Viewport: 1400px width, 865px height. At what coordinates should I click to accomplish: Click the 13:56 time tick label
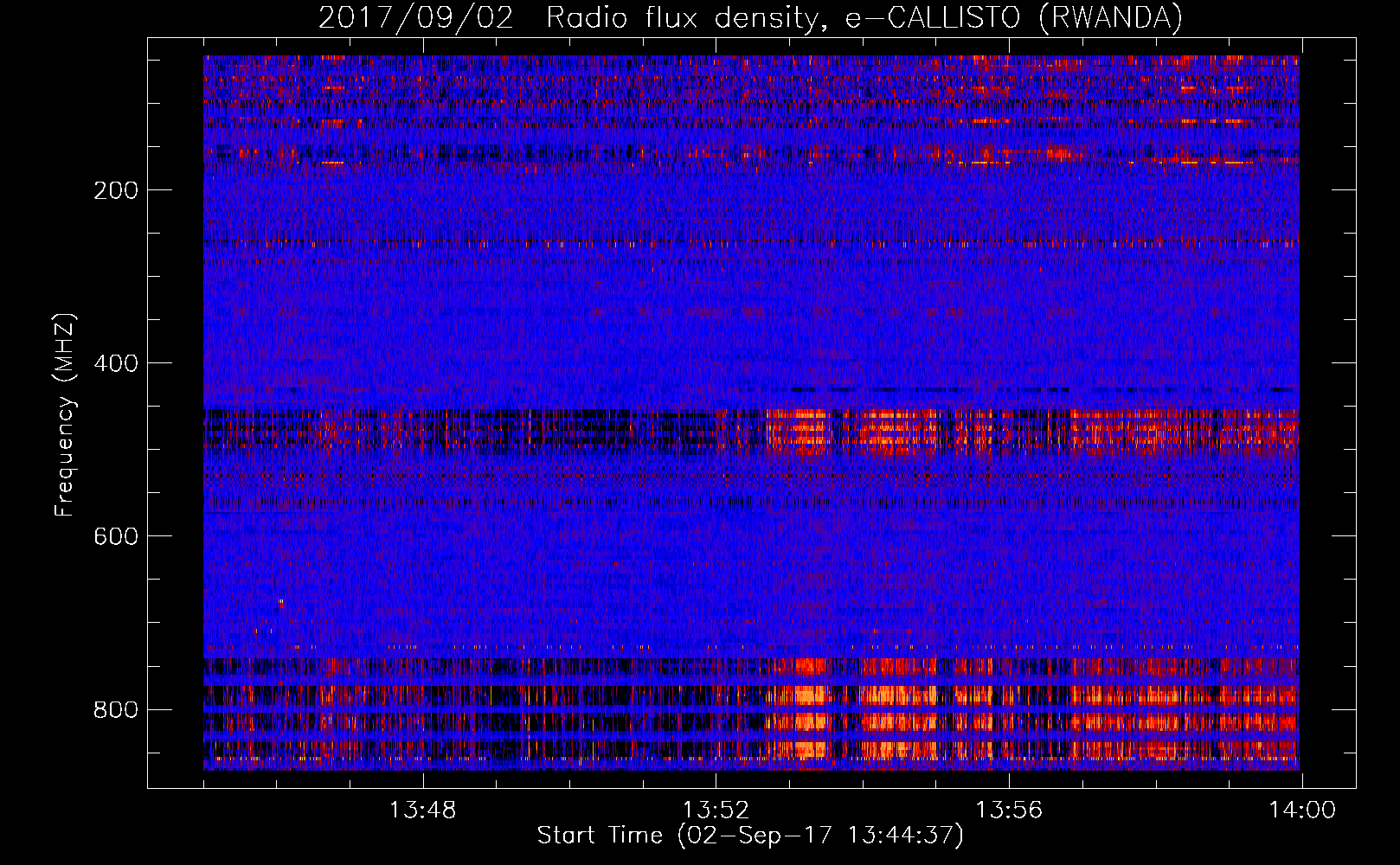pos(1009,811)
